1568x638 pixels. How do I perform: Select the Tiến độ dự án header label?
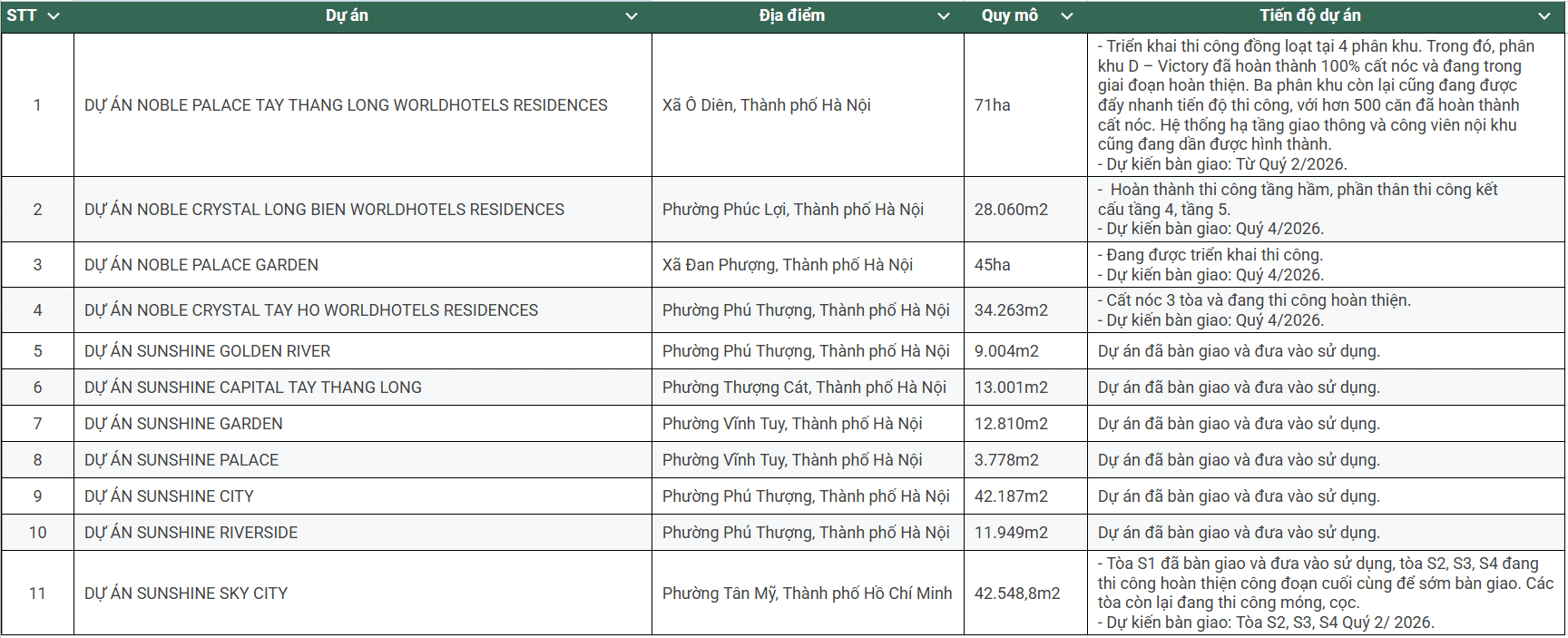pos(1310,15)
